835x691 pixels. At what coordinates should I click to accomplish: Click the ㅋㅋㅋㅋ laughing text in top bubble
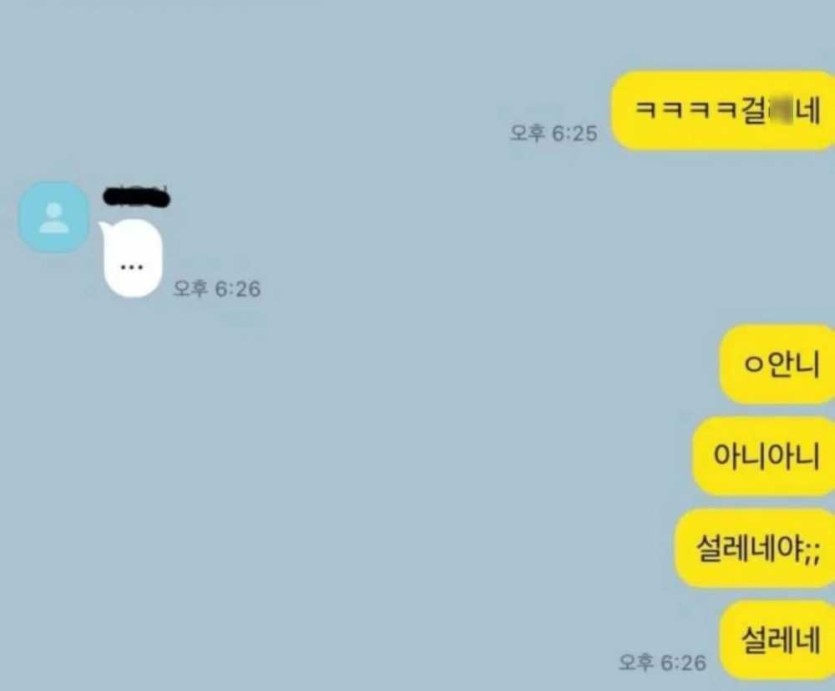point(687,110)
